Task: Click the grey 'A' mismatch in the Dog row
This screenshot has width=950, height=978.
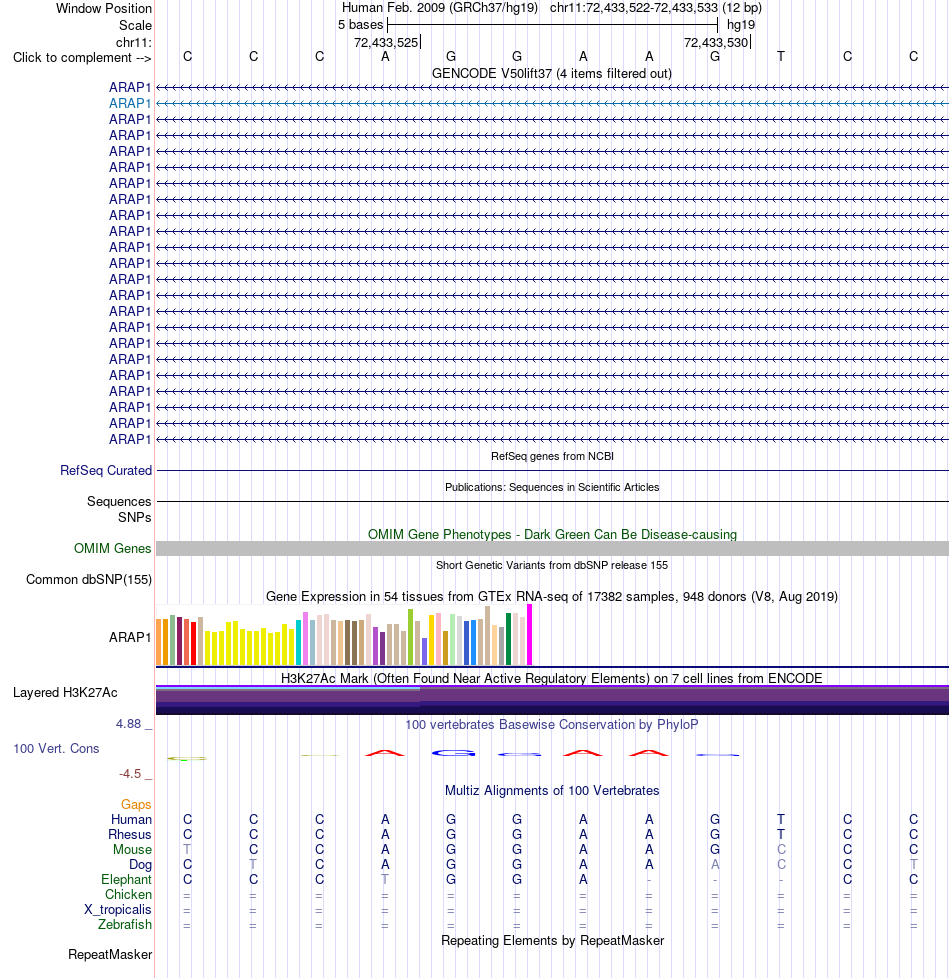Action: 715,864
